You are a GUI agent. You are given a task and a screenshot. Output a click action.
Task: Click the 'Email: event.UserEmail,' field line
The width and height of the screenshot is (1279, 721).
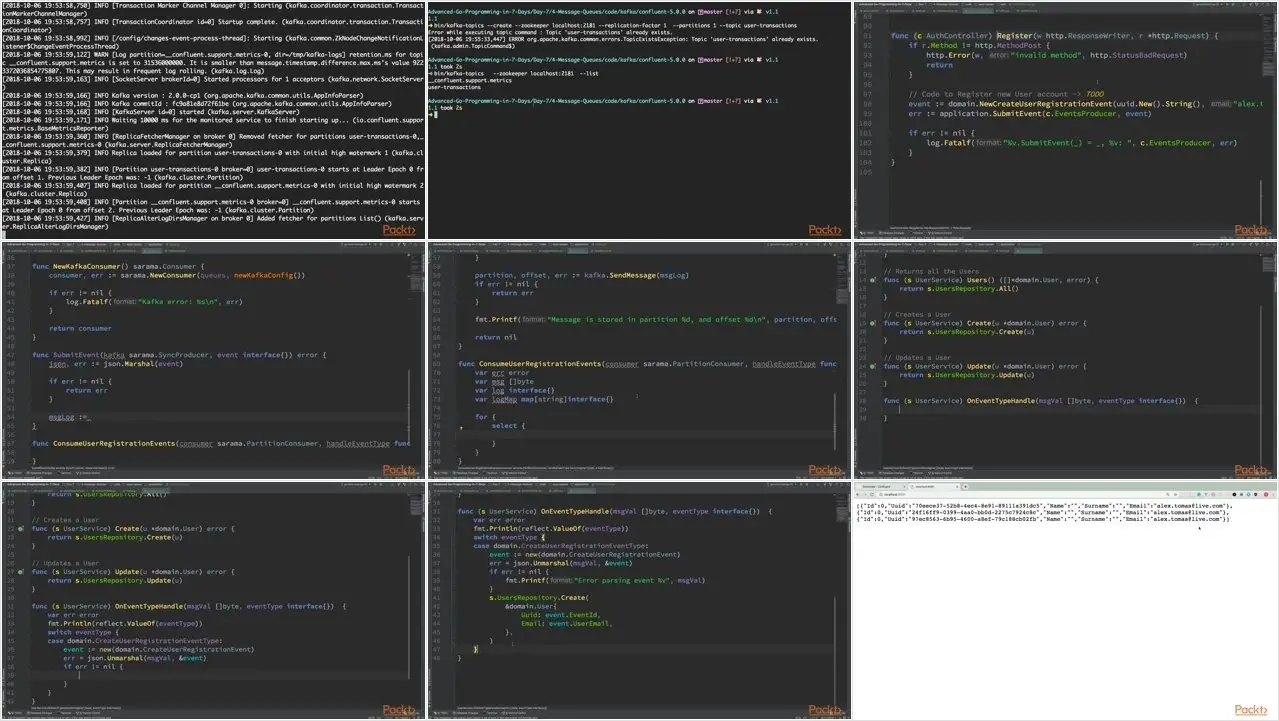[x=565, y=624]
